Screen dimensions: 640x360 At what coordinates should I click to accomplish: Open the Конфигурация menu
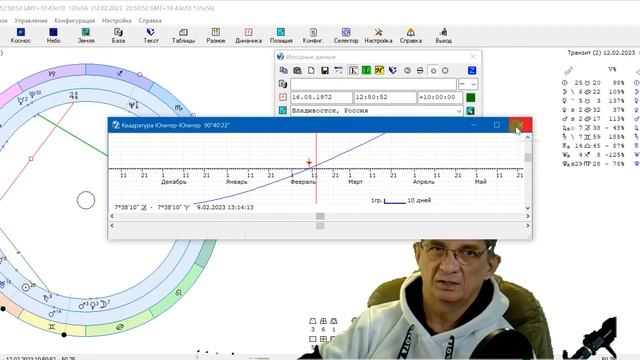point(75,20)
